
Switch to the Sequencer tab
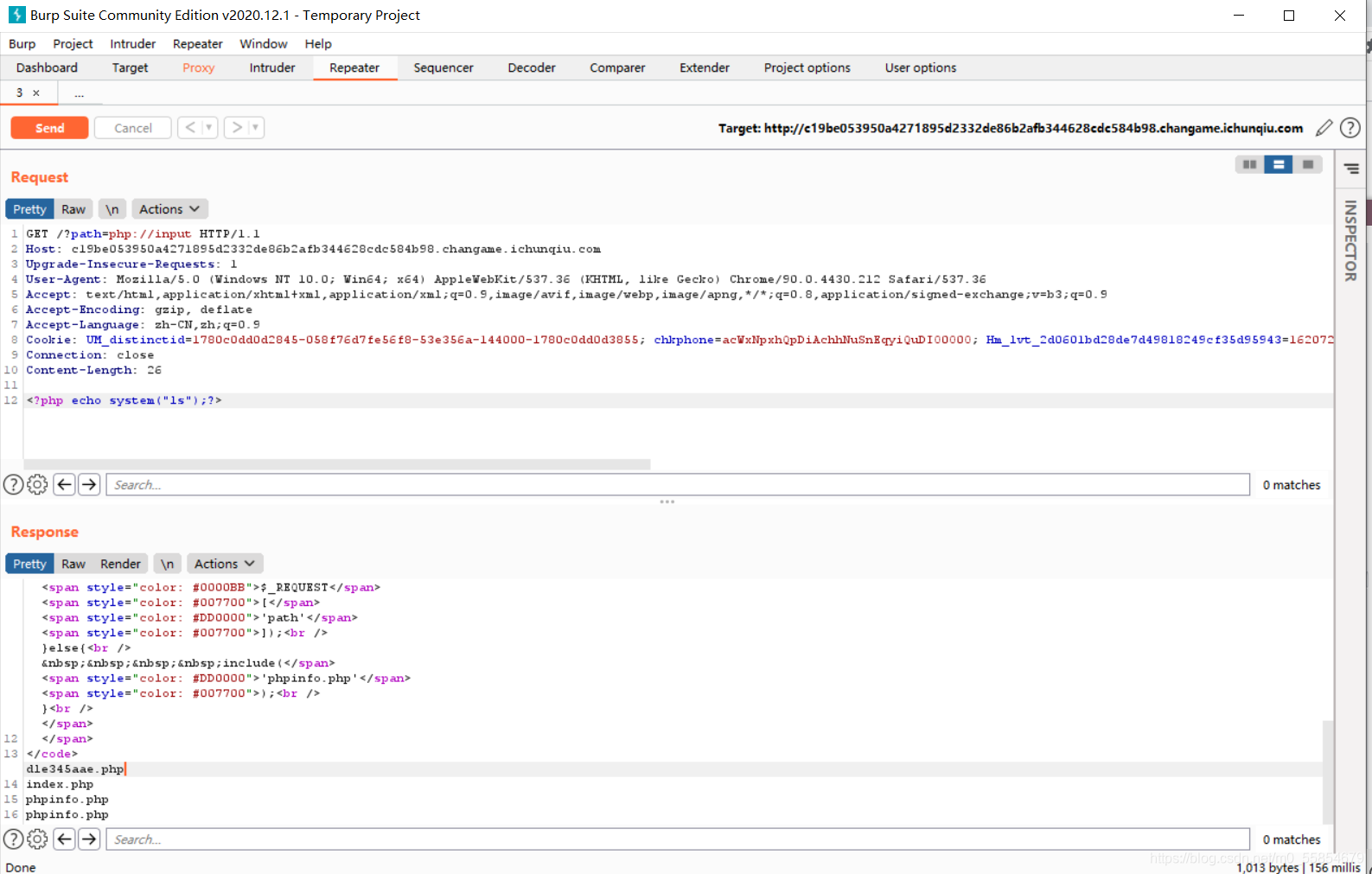(443, 67)
